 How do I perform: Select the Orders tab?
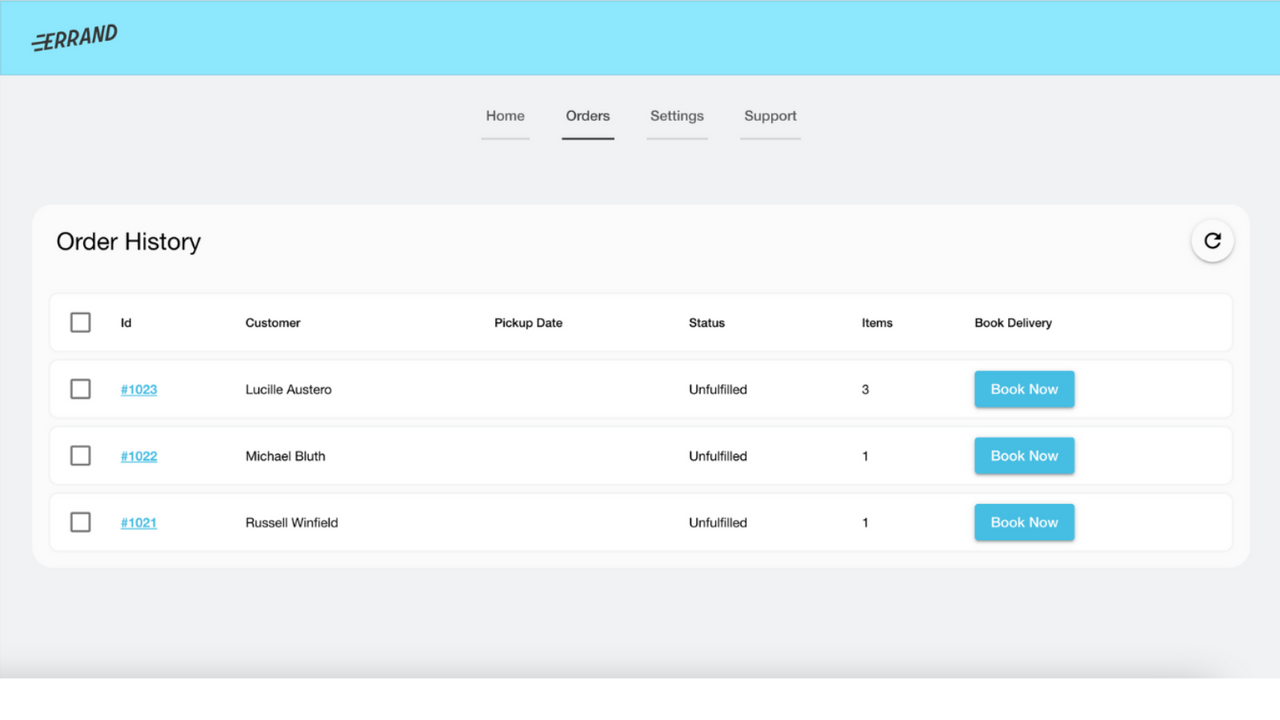tap(588, 116)
